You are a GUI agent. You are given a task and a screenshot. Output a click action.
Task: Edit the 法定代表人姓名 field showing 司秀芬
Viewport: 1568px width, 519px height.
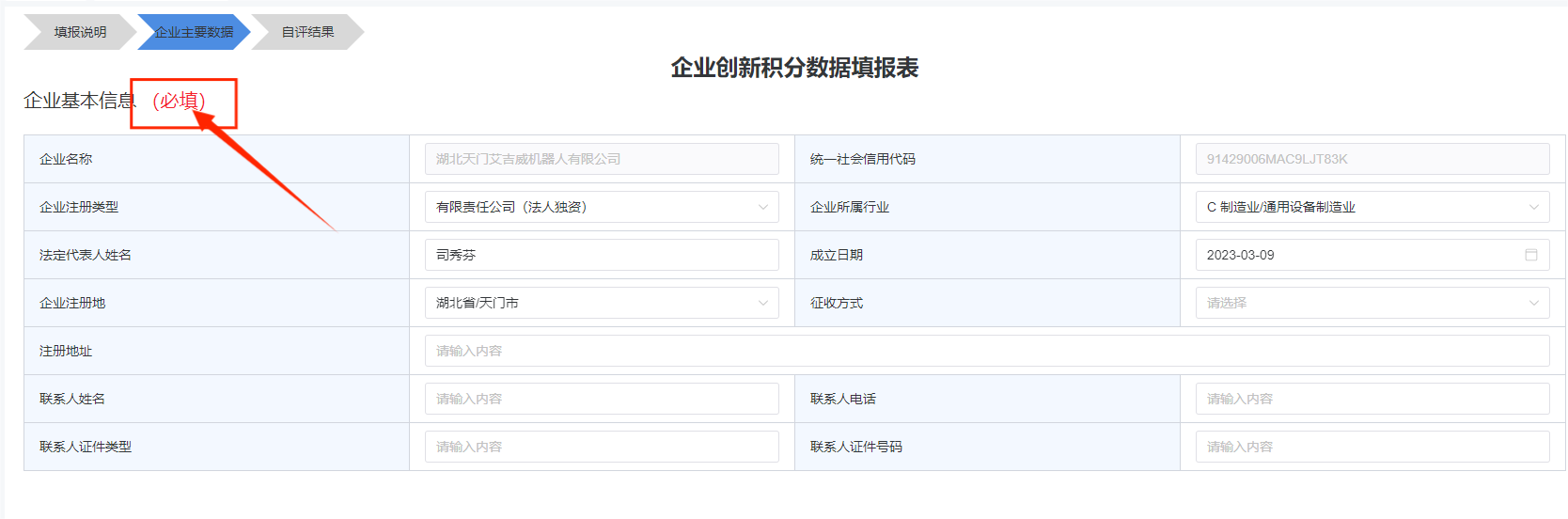(602, 255)
